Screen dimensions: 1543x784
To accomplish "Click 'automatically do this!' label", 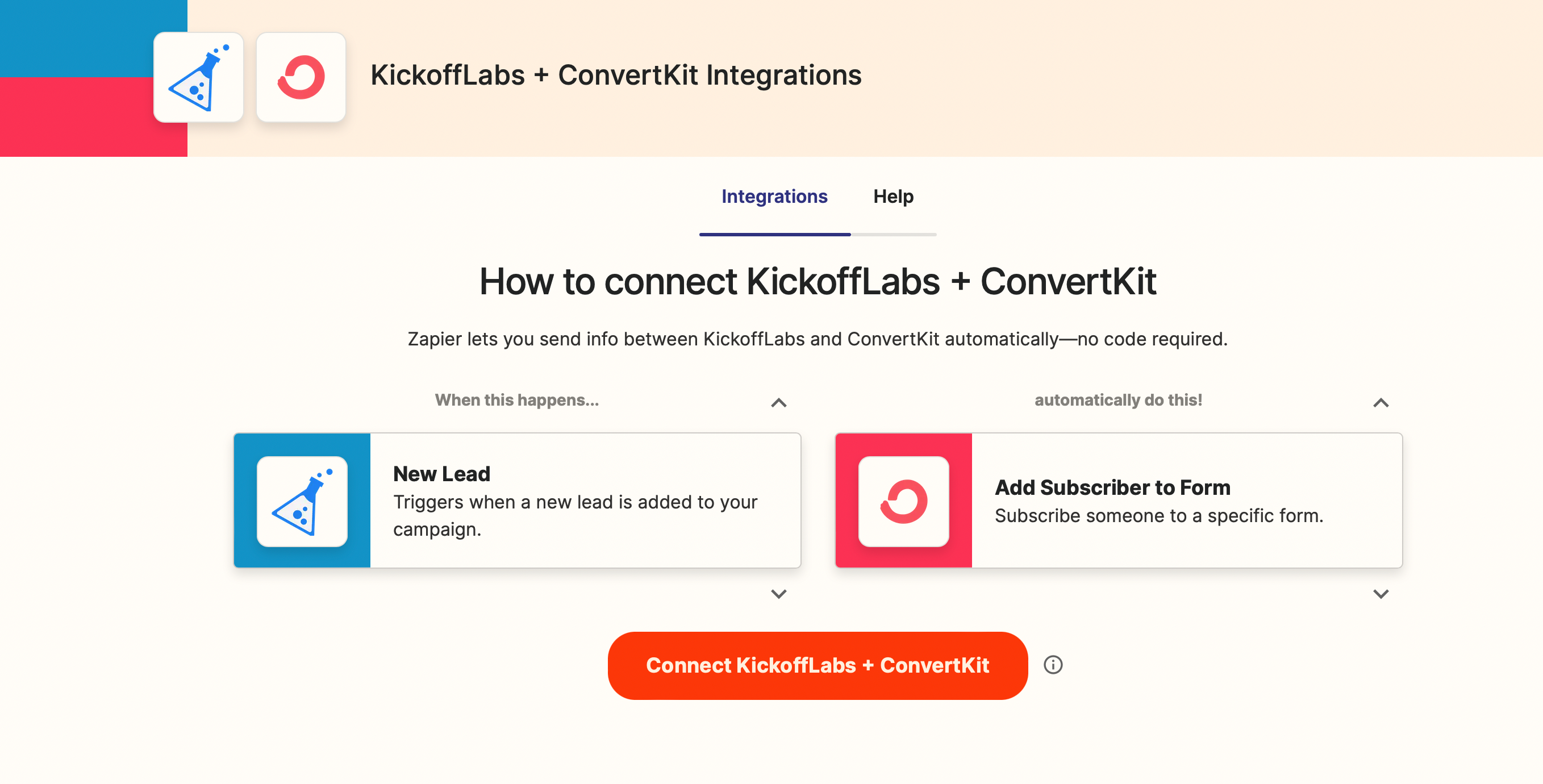I will click(x=1118, y=399).
